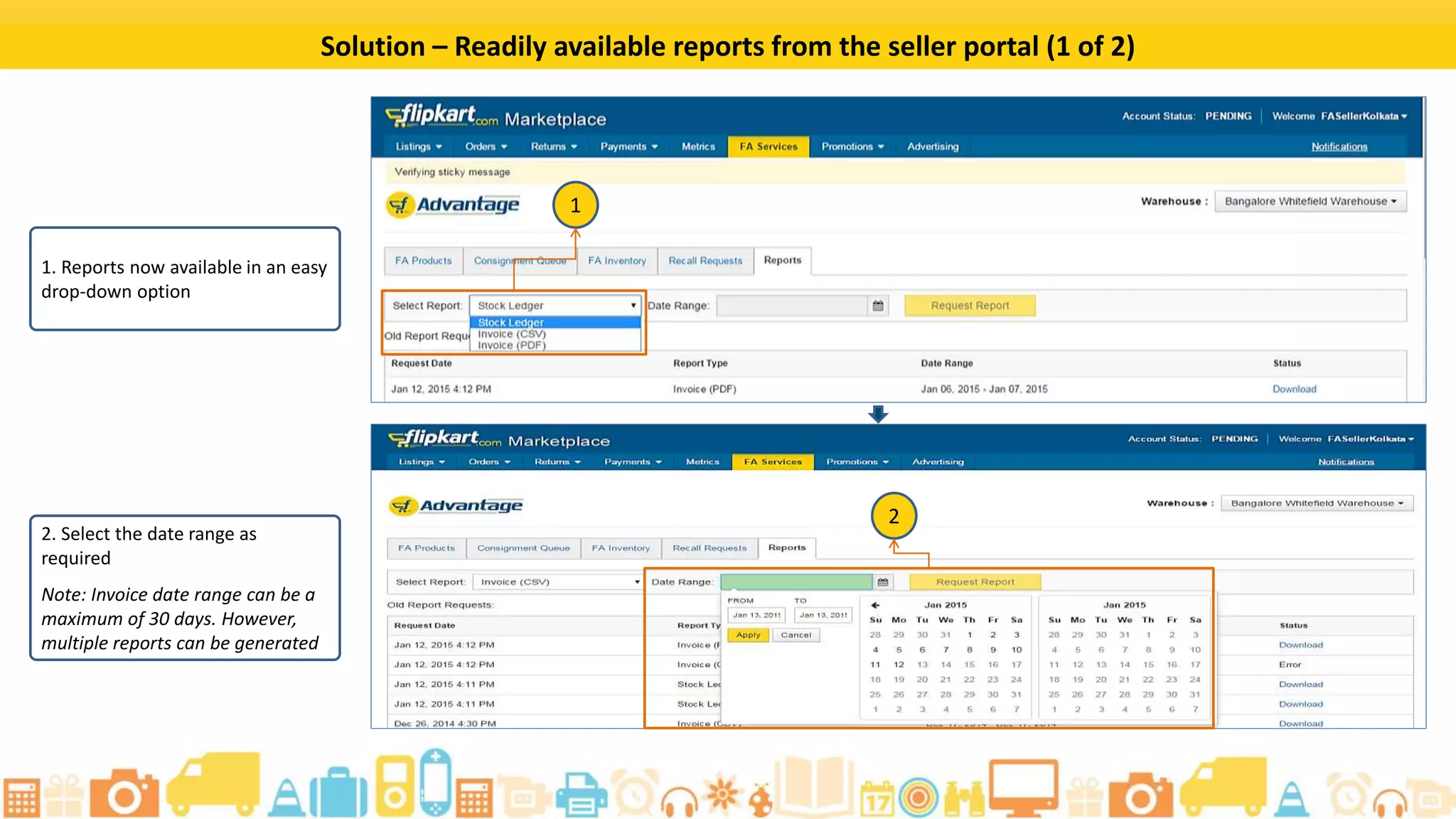The image size is (1456, 819).
Task: Open Recall Requests tab in lower portal
Action: [x=710, y=548]
